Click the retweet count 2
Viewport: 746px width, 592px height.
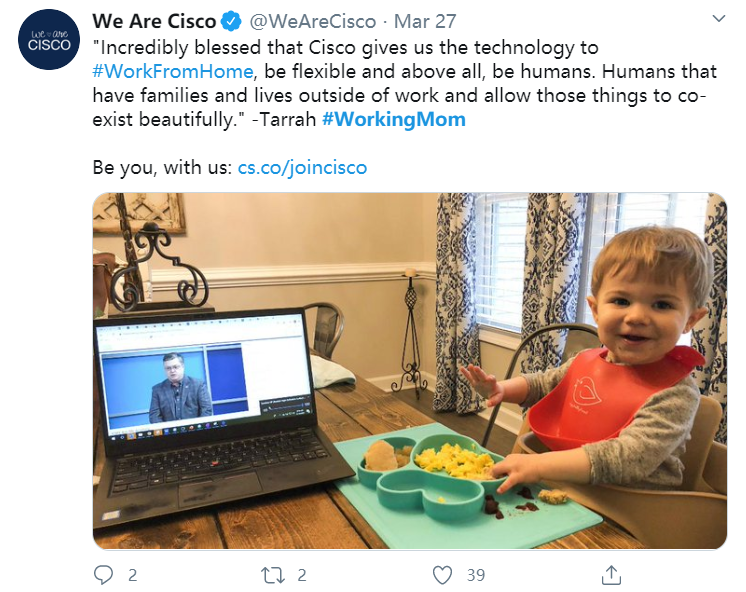coord(302,575)
